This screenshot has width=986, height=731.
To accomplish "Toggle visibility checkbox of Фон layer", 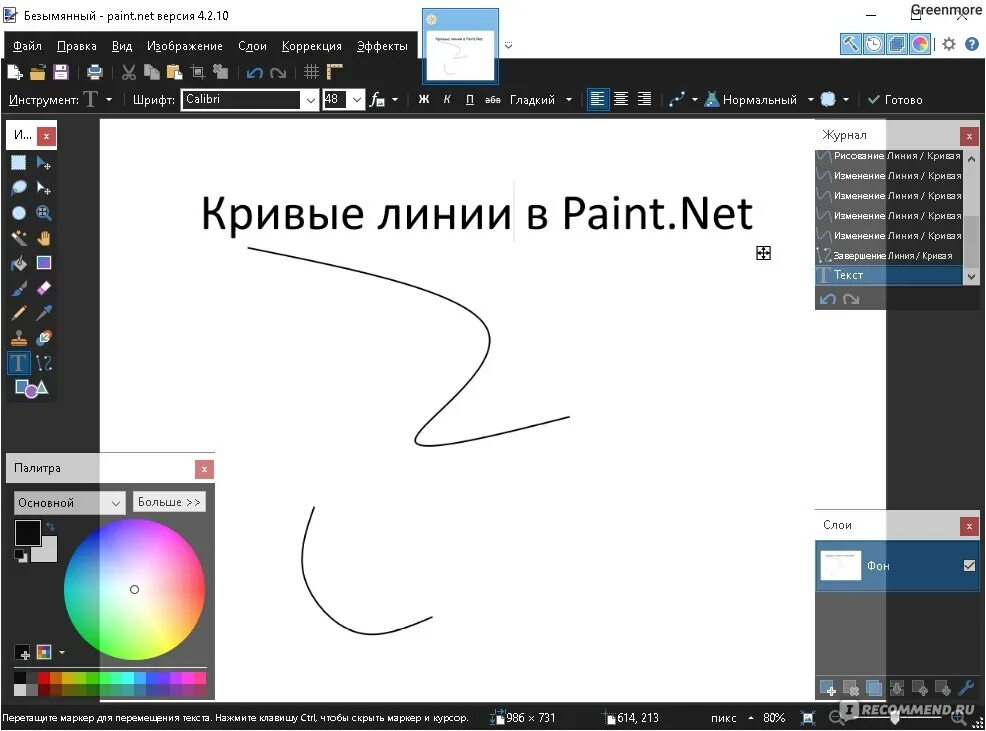I will [x=969, y=566].
